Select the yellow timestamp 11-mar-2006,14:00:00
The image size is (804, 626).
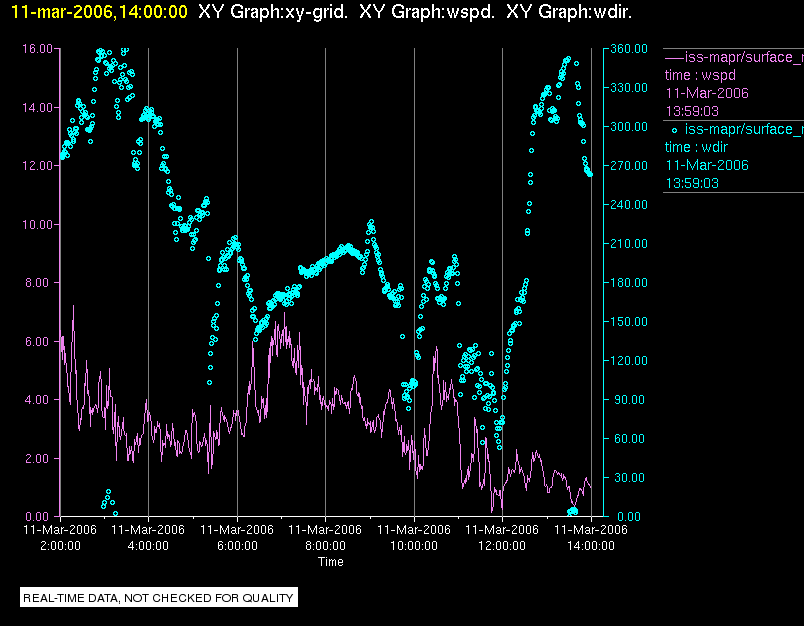(99, 12)
